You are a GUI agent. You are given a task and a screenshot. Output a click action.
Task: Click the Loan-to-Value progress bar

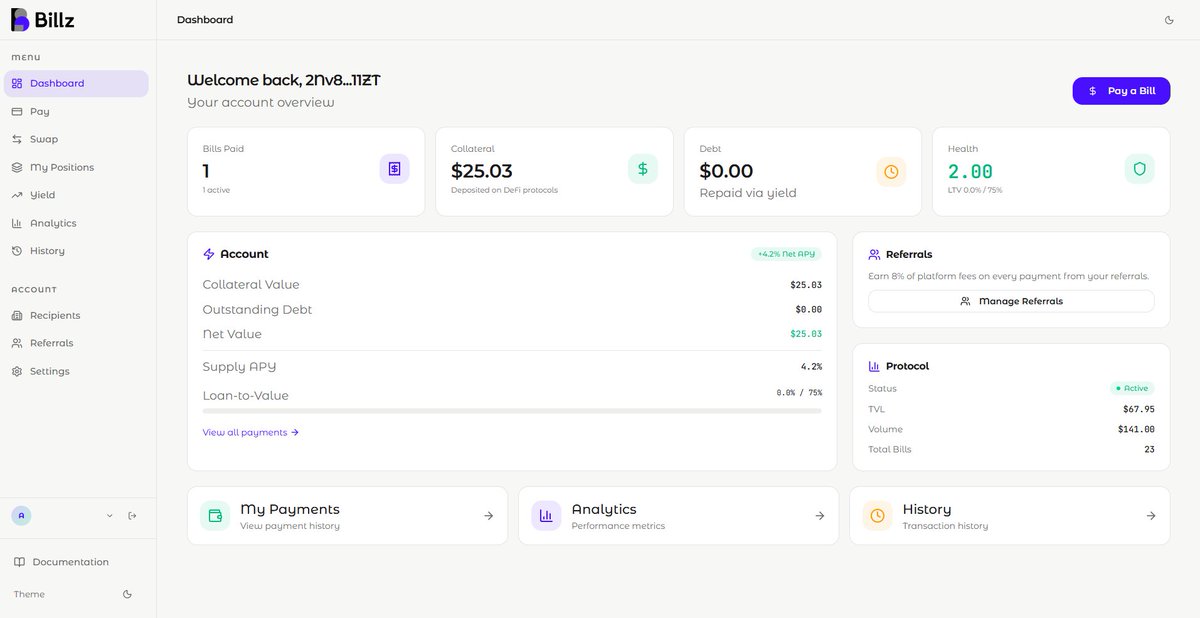[x=512, y=411]
